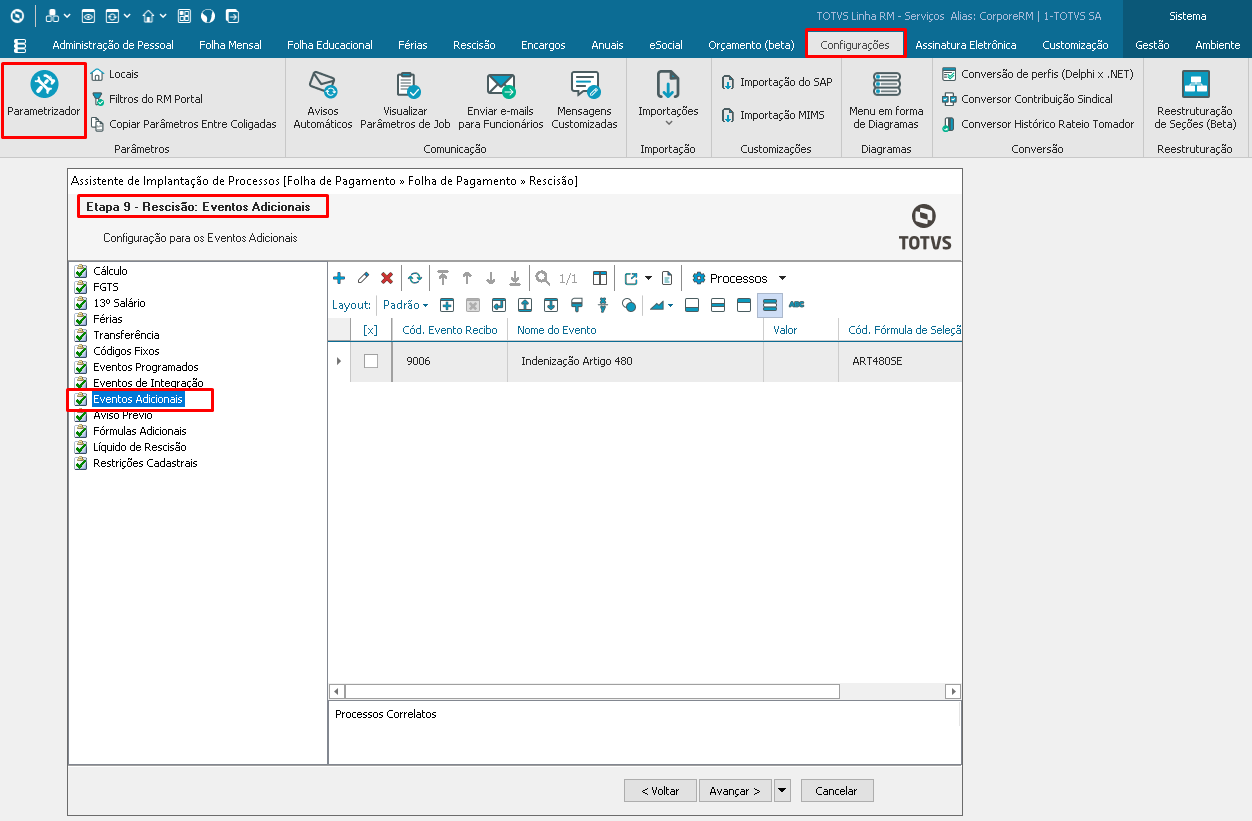Click the pencil edit record icon
Viewport: 1252px width, 821px height.
click(363, 278)
